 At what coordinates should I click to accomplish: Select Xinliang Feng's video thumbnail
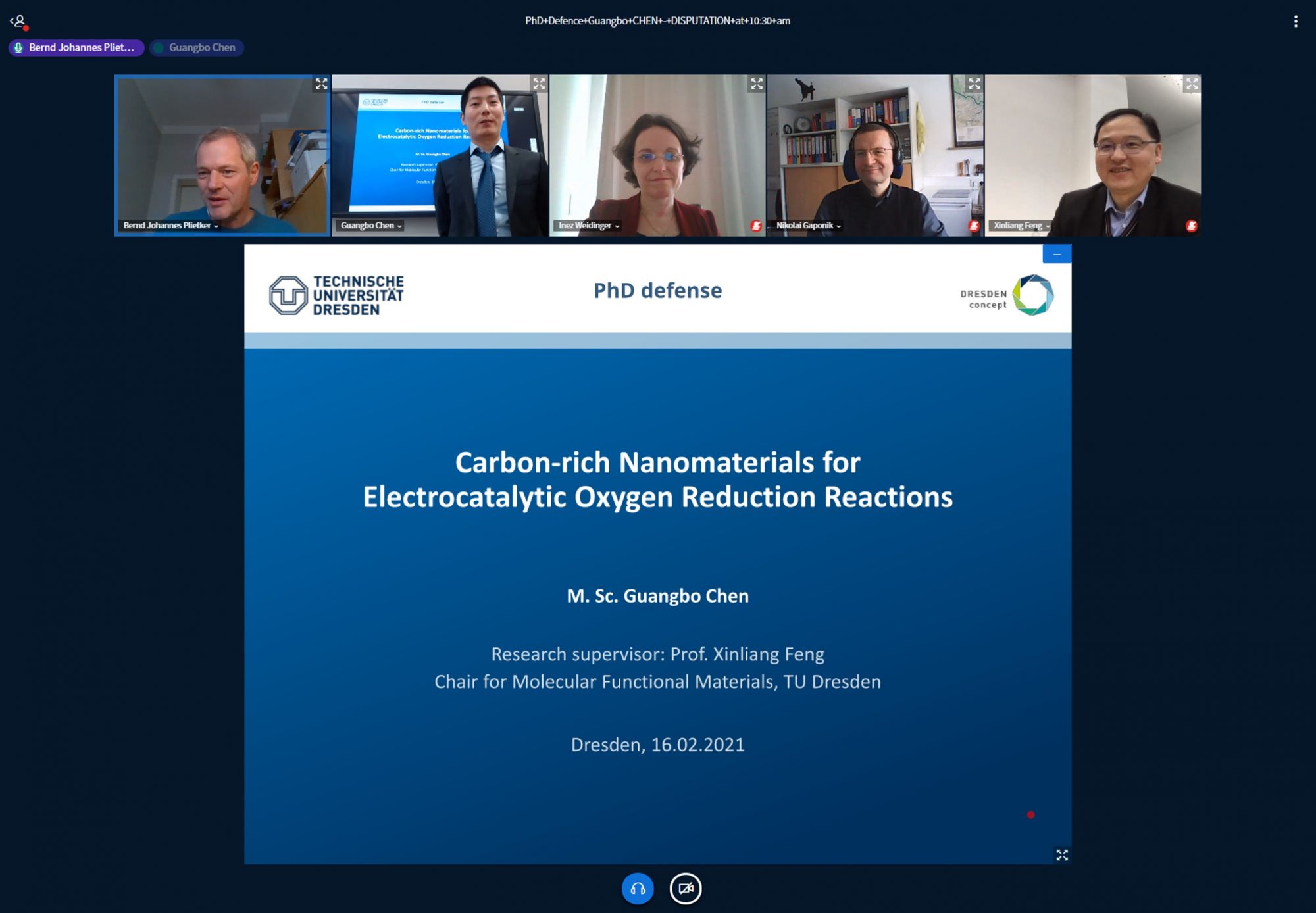tap(1092, 155)
